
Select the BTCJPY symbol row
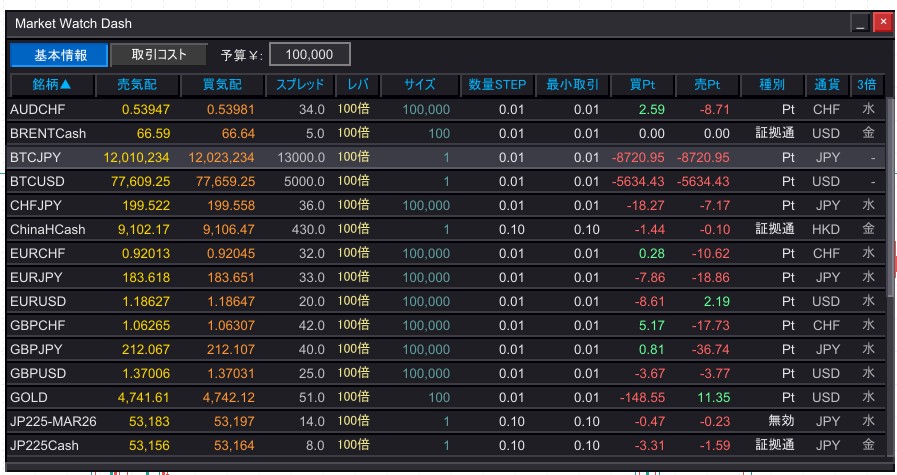point(36,157)
